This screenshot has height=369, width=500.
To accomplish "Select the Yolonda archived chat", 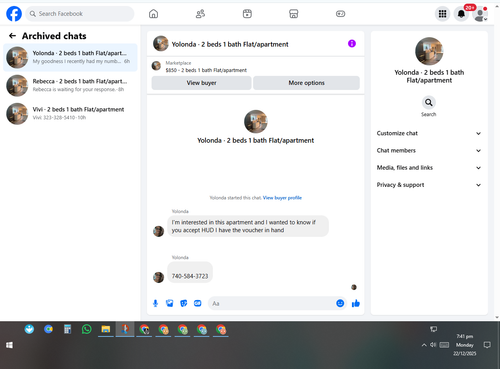I will coord(70,57).
